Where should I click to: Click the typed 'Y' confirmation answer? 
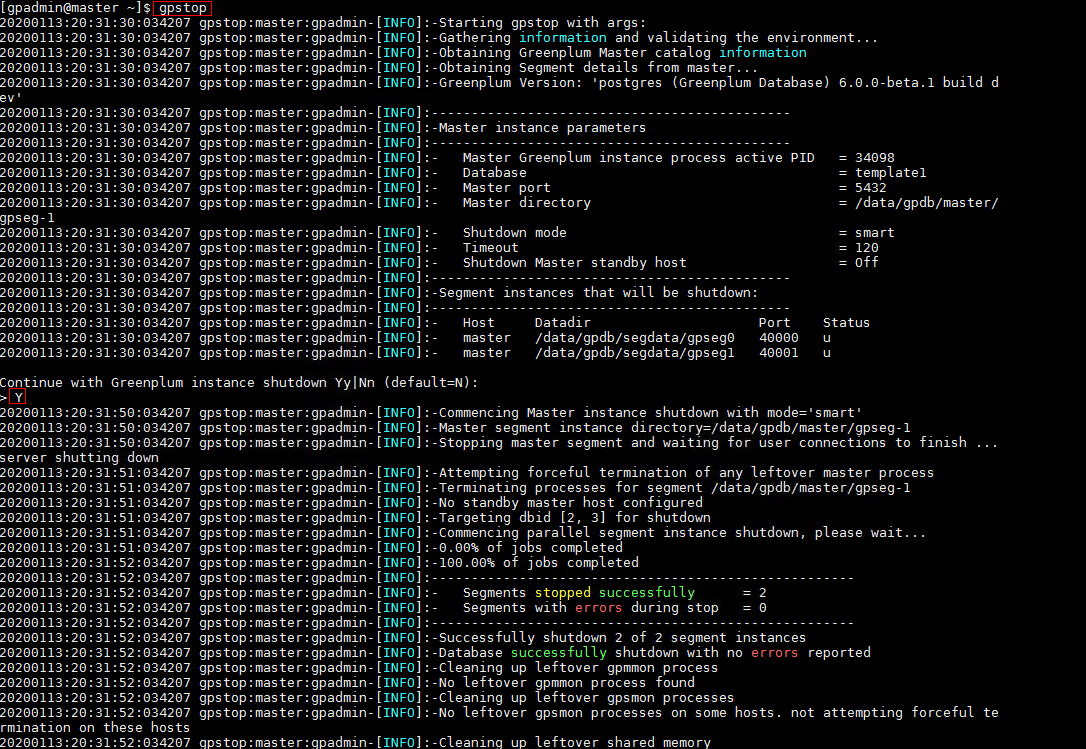pos(19,398)
